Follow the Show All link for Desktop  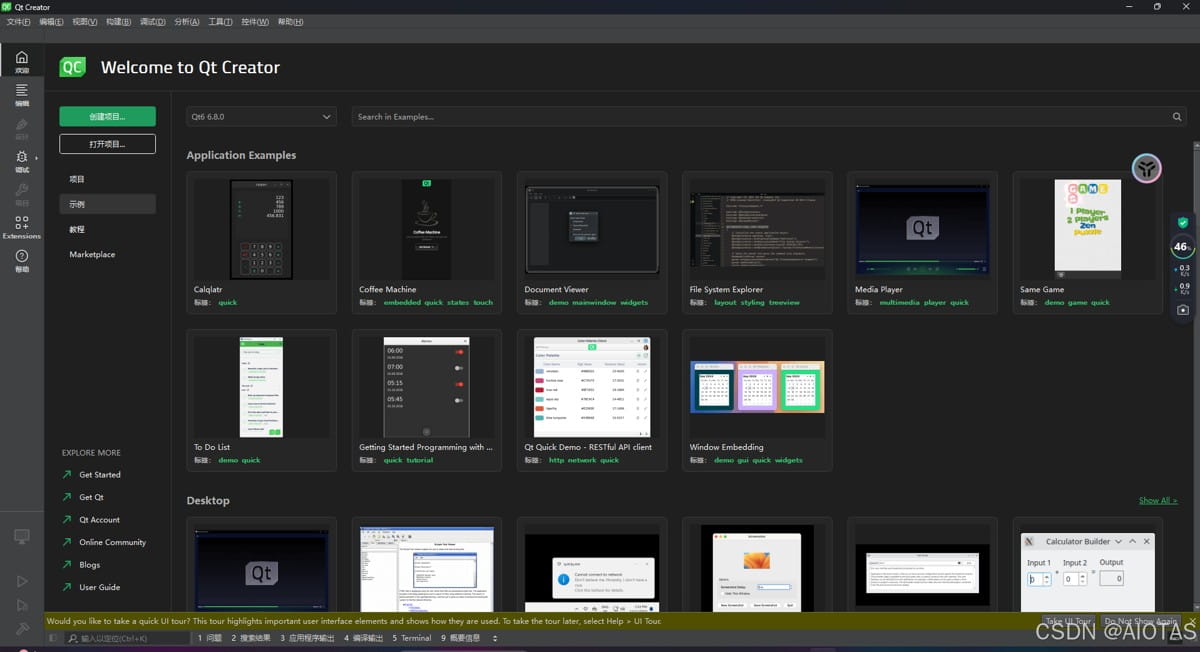tap(1157, 500)
